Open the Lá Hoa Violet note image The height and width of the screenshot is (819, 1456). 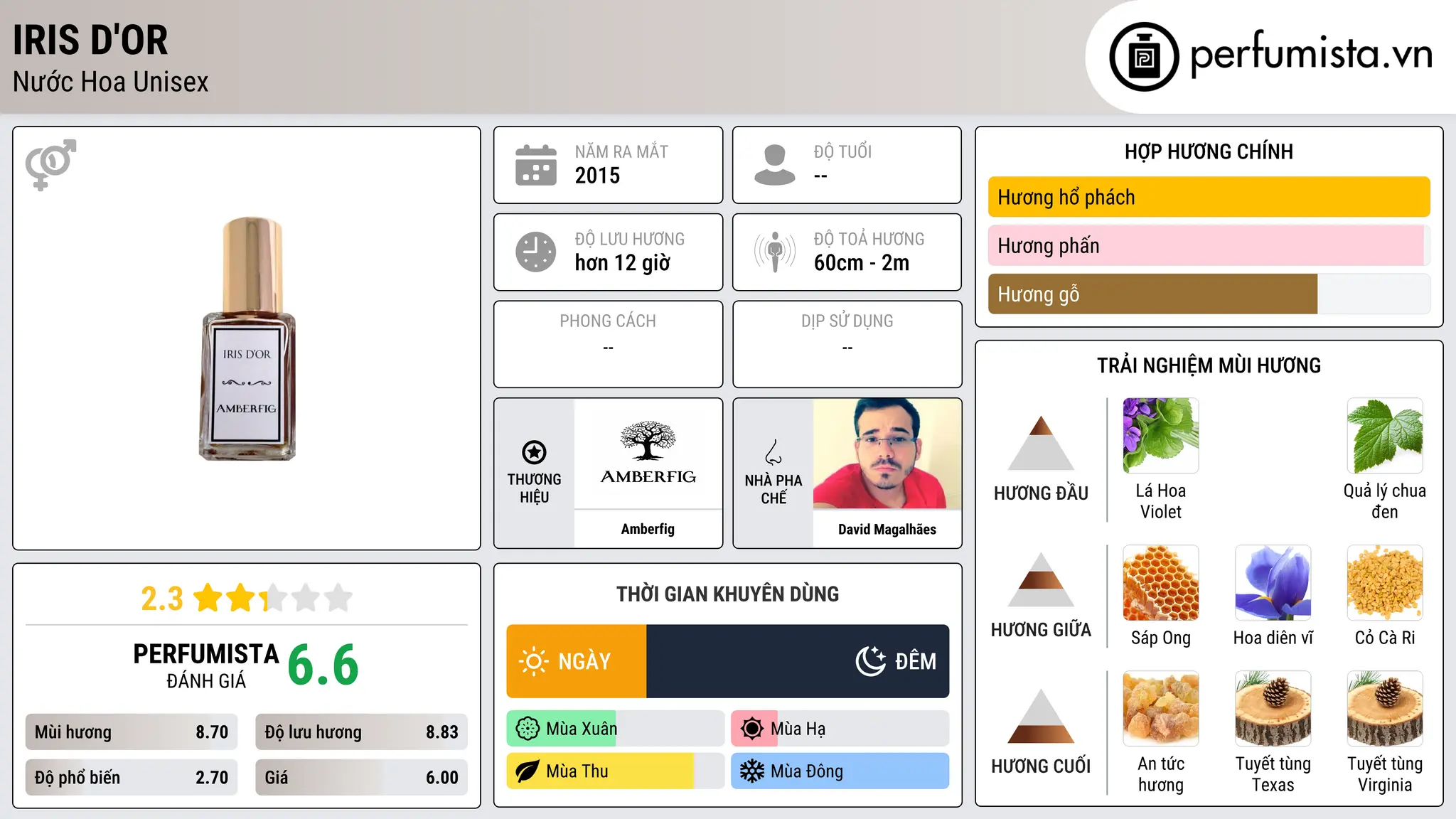click(1161, 436)
